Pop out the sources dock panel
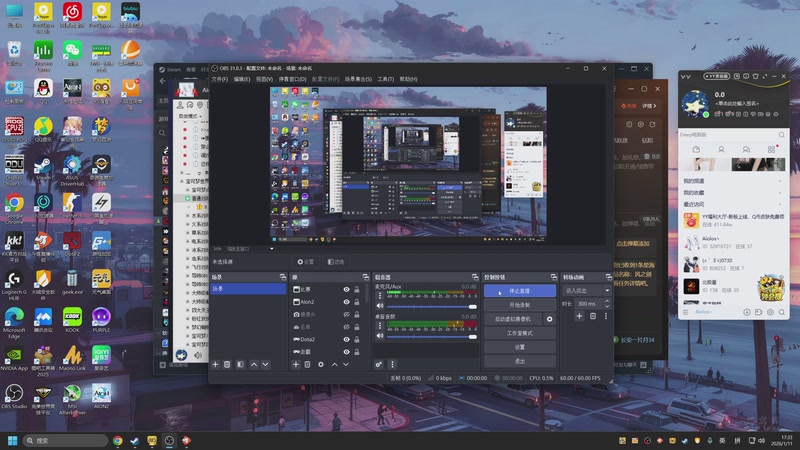Screen dimensions: 800x450 [365, 277]
